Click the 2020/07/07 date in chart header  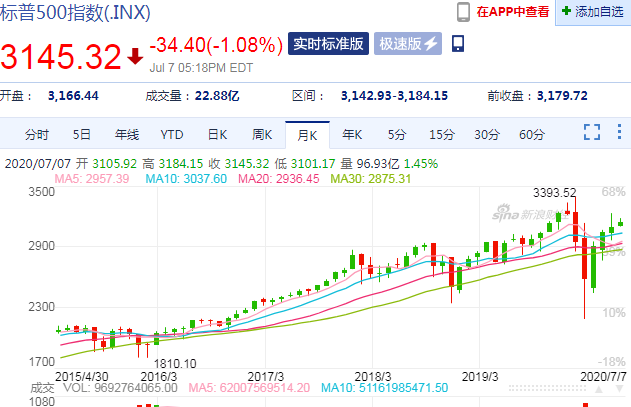38,164
